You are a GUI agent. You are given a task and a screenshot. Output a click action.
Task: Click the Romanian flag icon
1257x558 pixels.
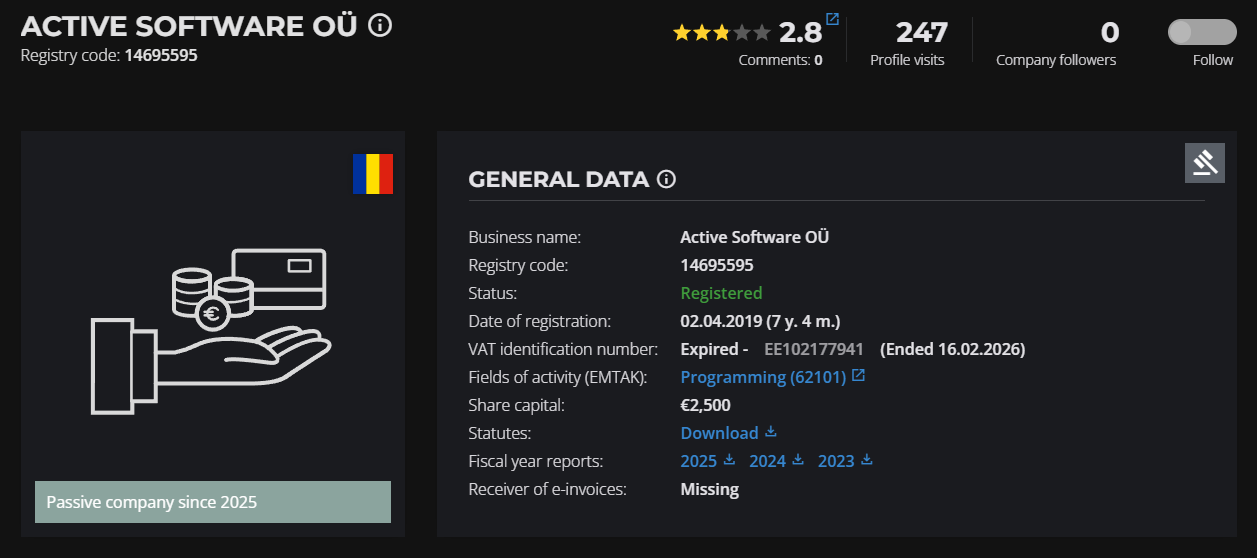point(373,174)
